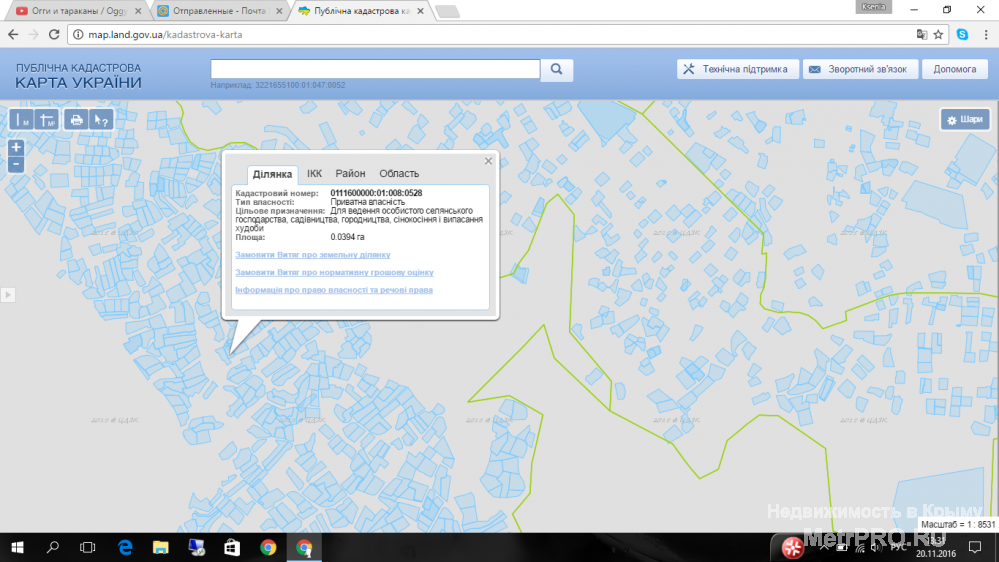Switch to the Область tab
999x562 pixels.
coord(399,173)
